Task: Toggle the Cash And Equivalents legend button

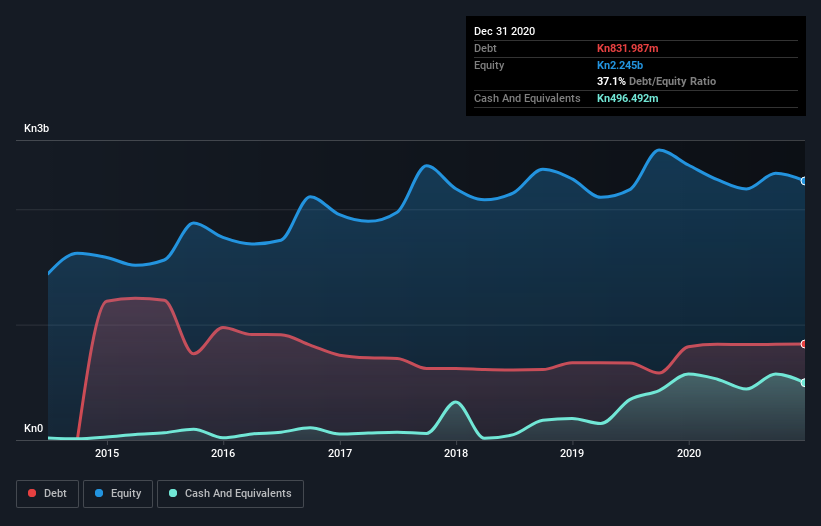Action: [x=230, y=494]
